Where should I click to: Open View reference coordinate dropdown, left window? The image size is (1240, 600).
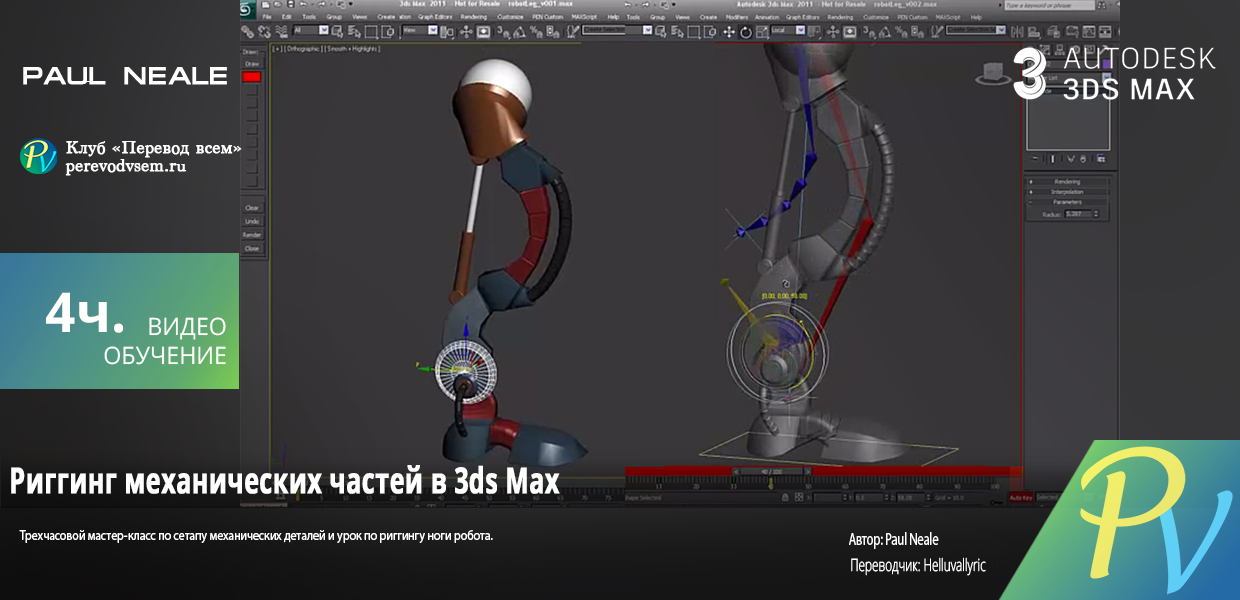420,30
